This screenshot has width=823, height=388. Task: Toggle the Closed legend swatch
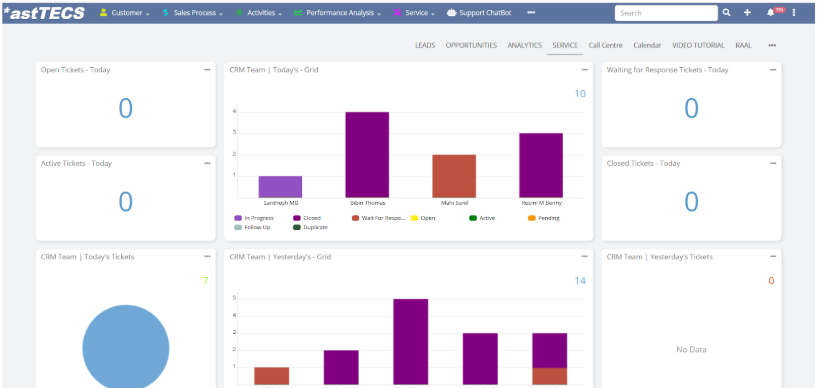(x=297, y=218)
